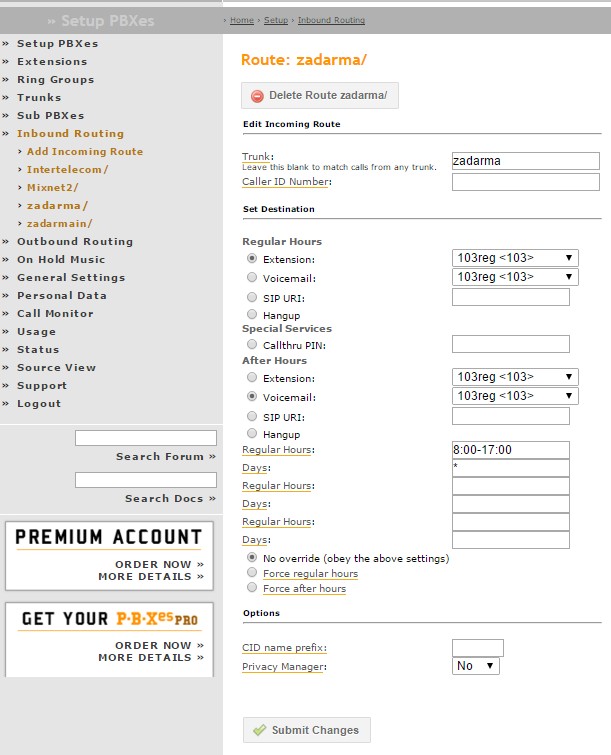Open Outbound Routing menu item
The image size is (611, 755).
point(74,242)
